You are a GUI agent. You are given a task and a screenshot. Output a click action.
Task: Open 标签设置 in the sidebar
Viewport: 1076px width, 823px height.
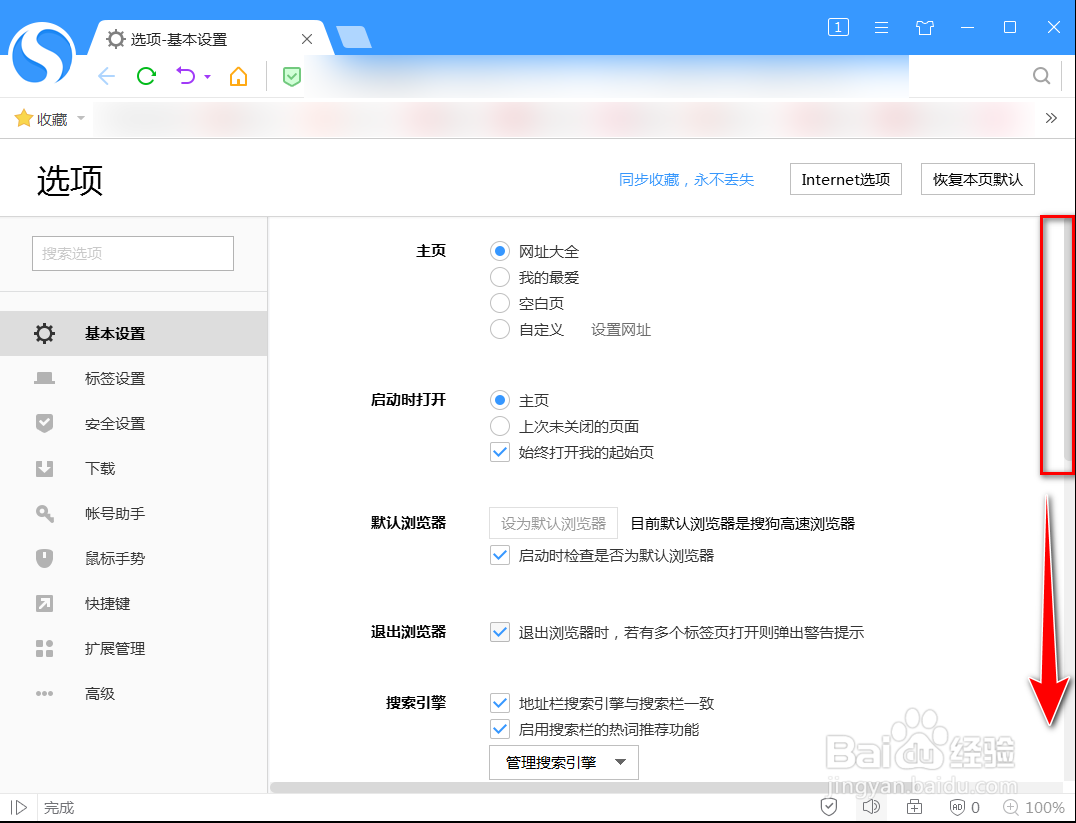pos(134,378)
